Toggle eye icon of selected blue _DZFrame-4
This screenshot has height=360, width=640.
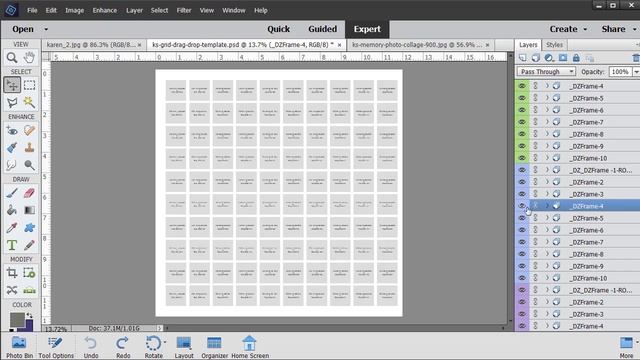click(522, 206)
